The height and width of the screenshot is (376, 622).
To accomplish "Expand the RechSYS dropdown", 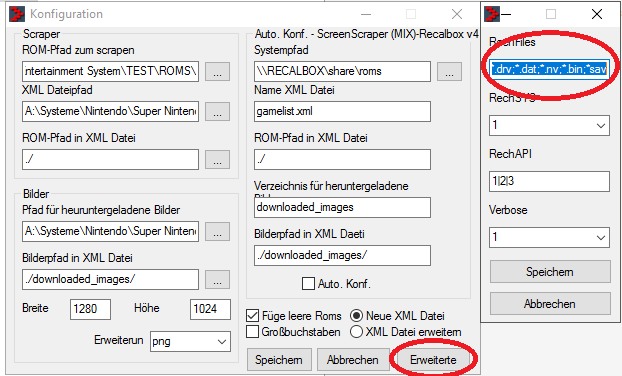I will 549,126.
